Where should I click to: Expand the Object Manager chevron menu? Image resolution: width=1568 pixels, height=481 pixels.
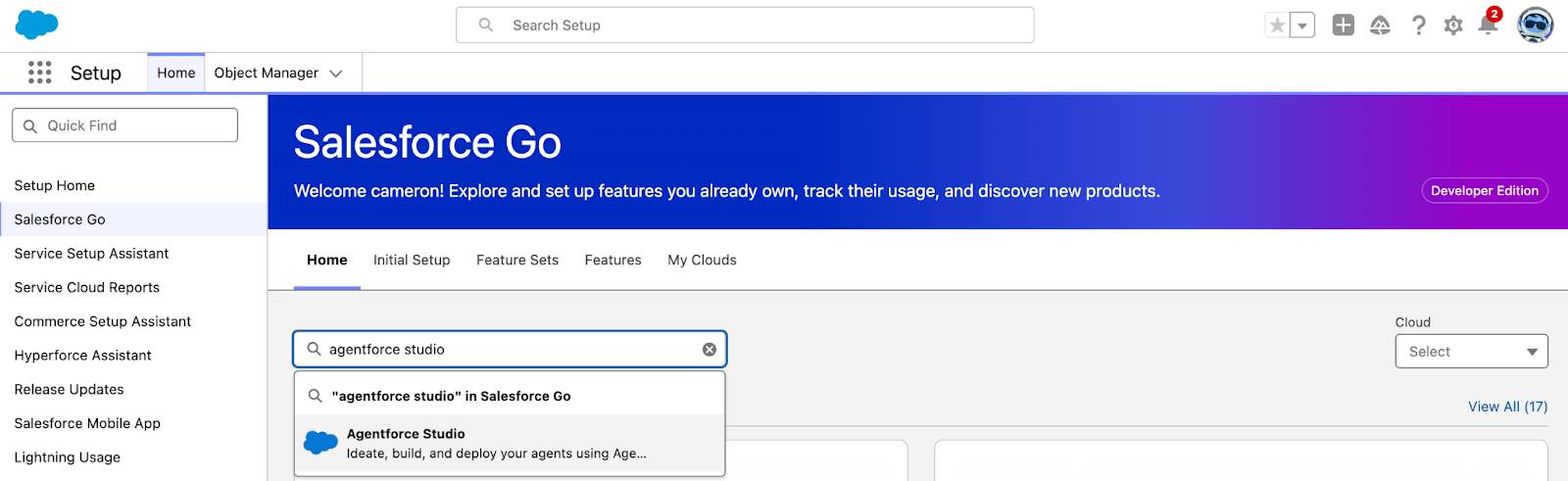point(336,73)
